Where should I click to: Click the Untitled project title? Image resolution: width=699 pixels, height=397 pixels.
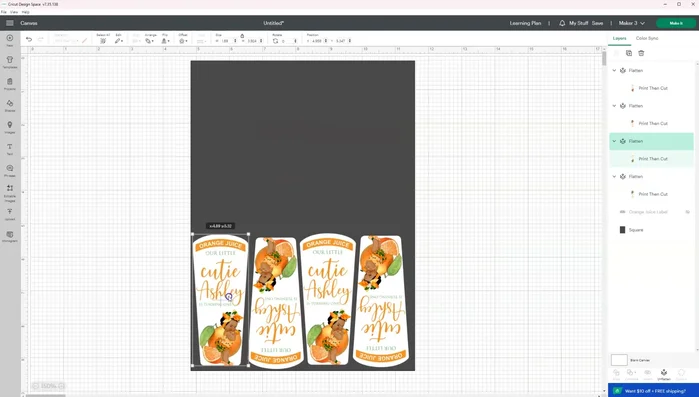pyautogui.click(x=273, y=23)
